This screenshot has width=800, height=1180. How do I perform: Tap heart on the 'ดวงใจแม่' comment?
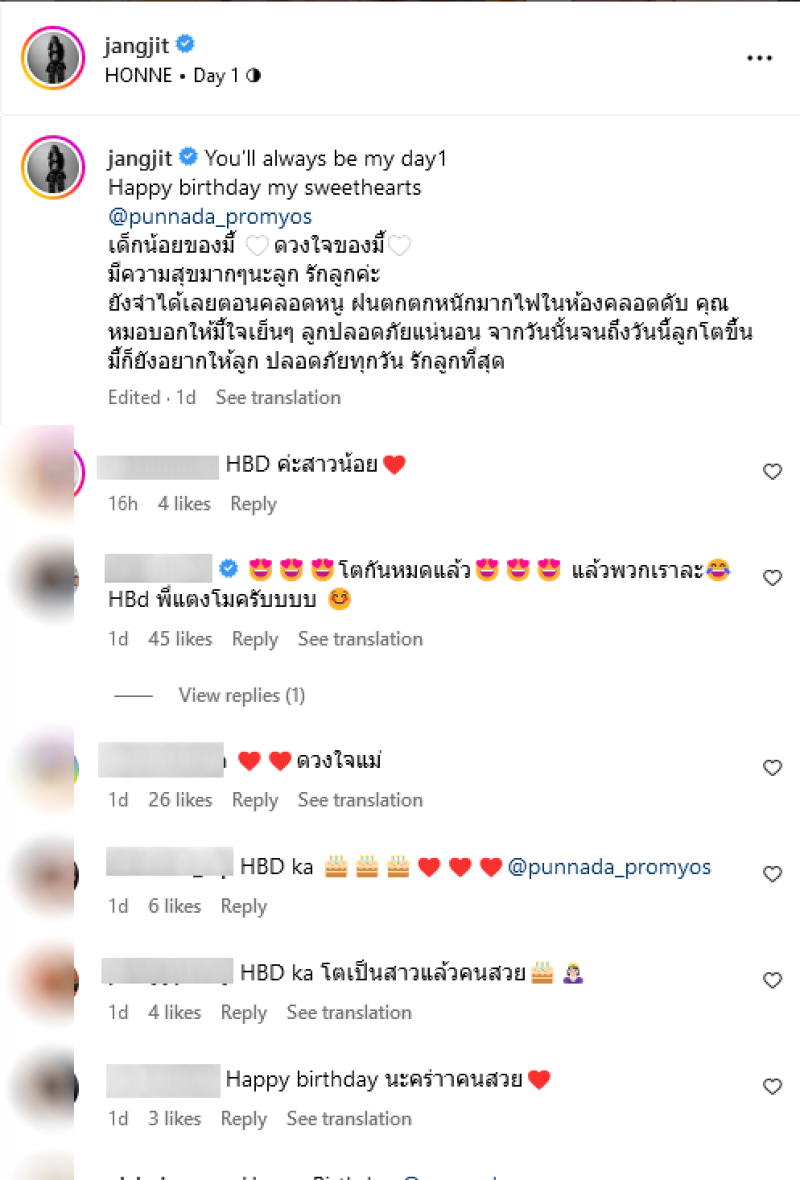click(772, 768)
